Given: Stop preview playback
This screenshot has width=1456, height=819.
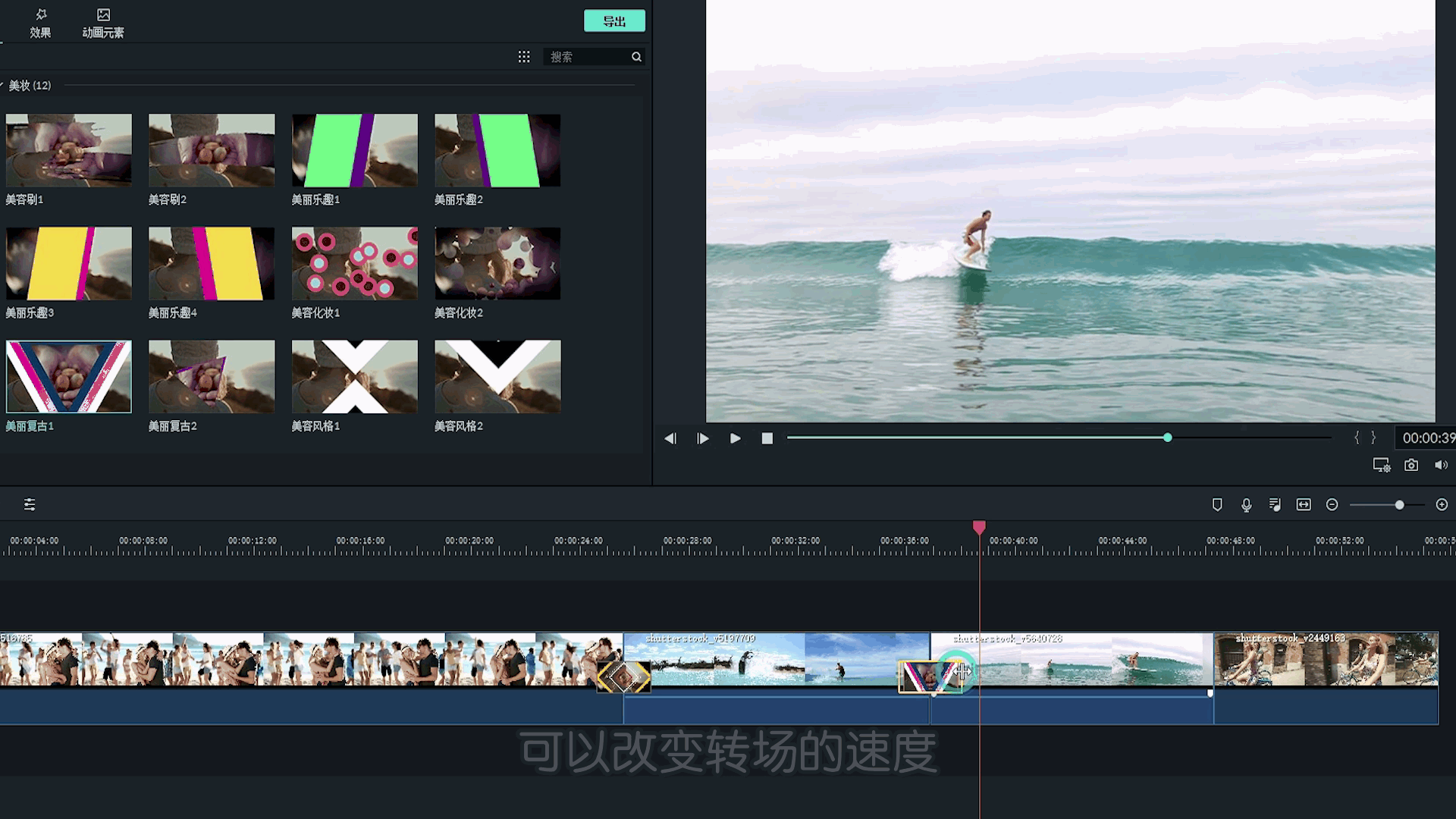Looking at the screenshot, I should (767, 438).
